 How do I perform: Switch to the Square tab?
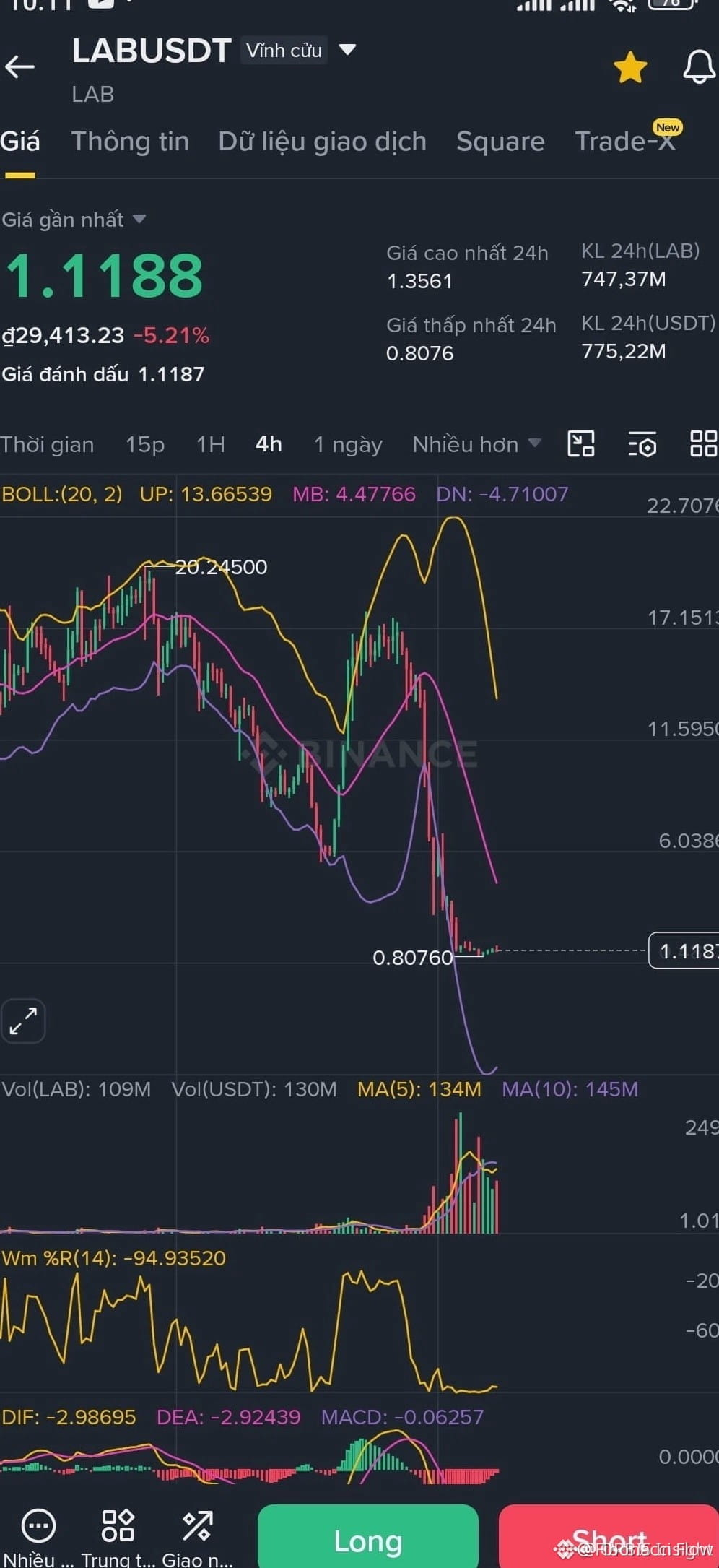point(500,142)
